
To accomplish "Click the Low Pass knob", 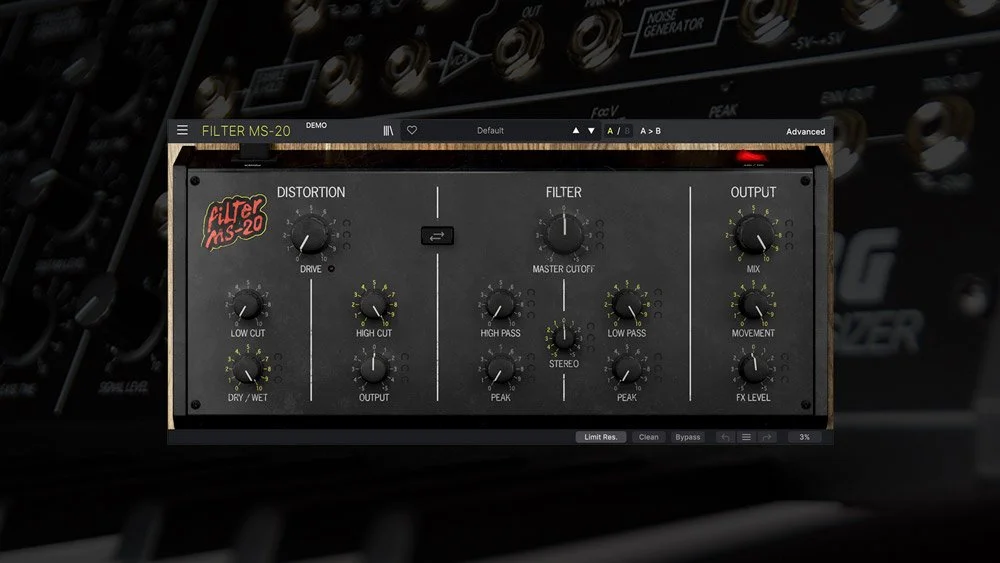I will 626,304.
